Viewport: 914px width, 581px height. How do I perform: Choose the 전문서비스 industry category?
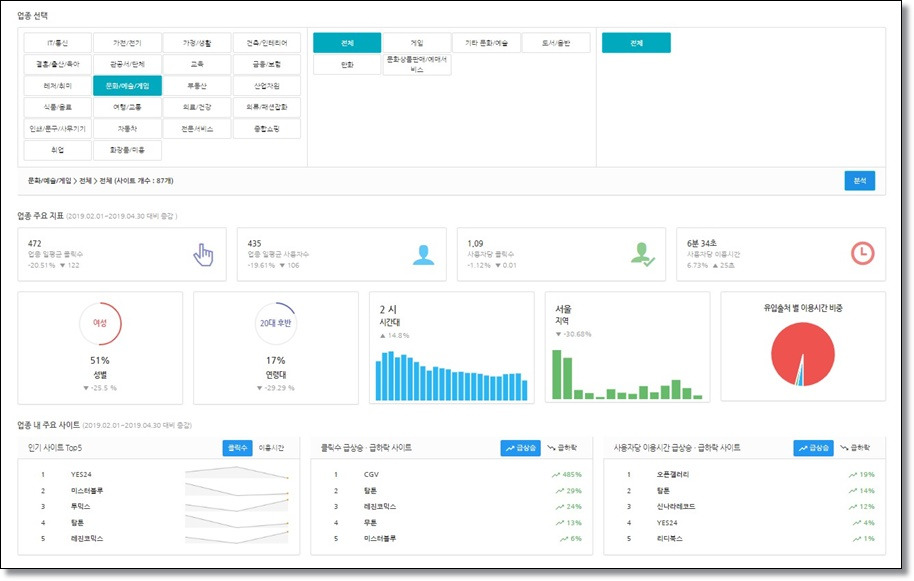point(197,129)
